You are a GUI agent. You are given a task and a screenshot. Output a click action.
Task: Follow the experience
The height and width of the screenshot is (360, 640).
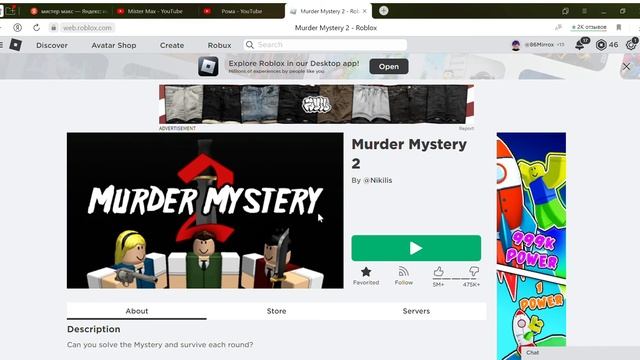404,276
